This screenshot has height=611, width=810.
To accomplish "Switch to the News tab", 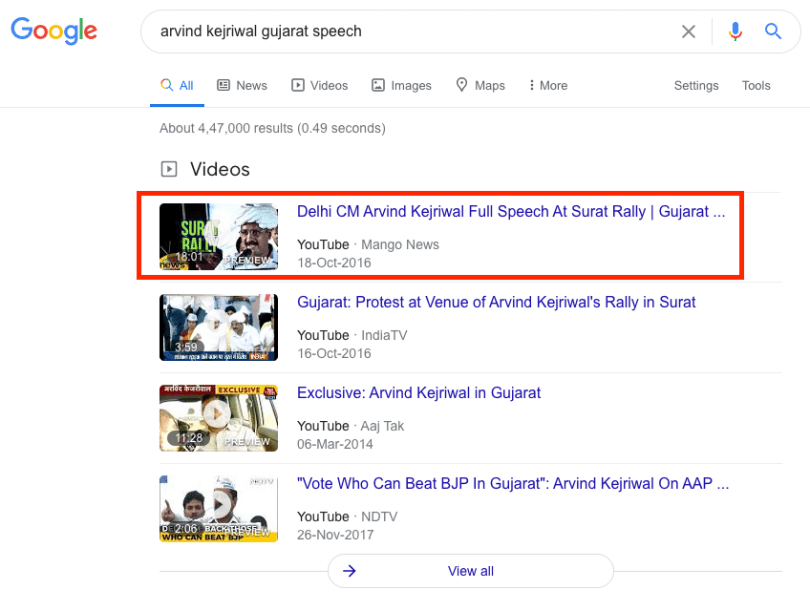I will coord(242,86).
